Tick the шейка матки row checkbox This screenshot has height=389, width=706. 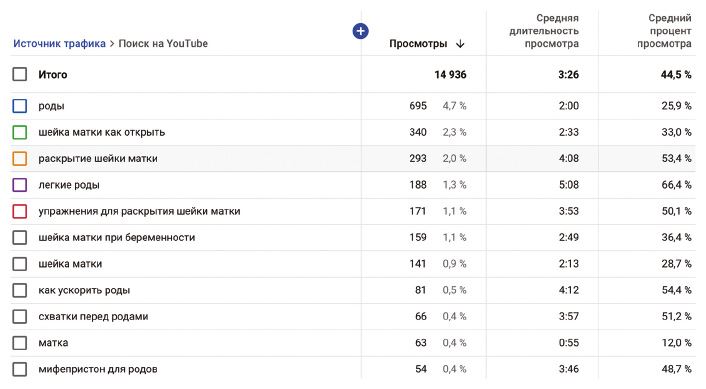(20, 264)
